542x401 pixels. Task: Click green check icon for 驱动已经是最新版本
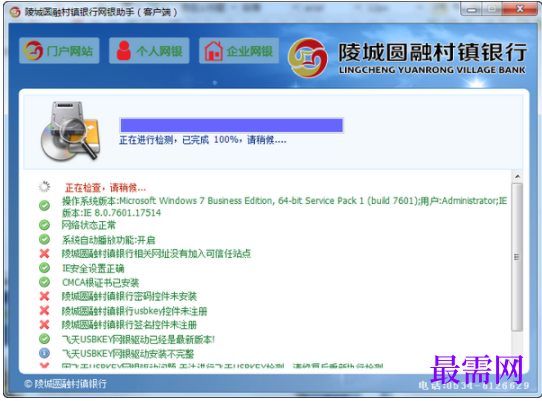[44, 339]
